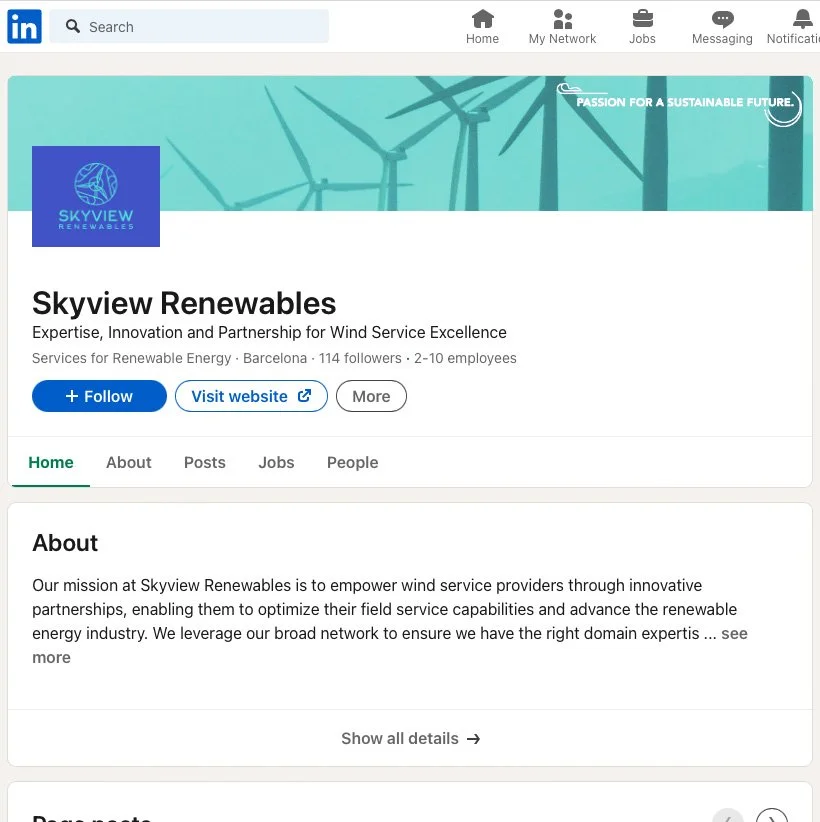Switch to the About tab
This screenshot has height=822, width=820.
point(128,462)
